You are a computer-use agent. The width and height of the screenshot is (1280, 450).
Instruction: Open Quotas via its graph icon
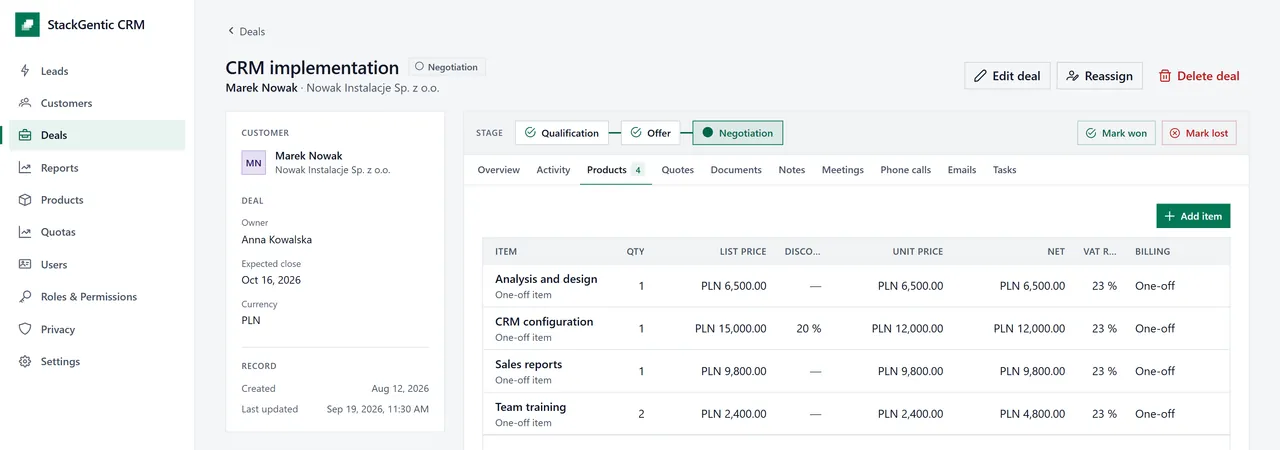(x=25, y=232)
